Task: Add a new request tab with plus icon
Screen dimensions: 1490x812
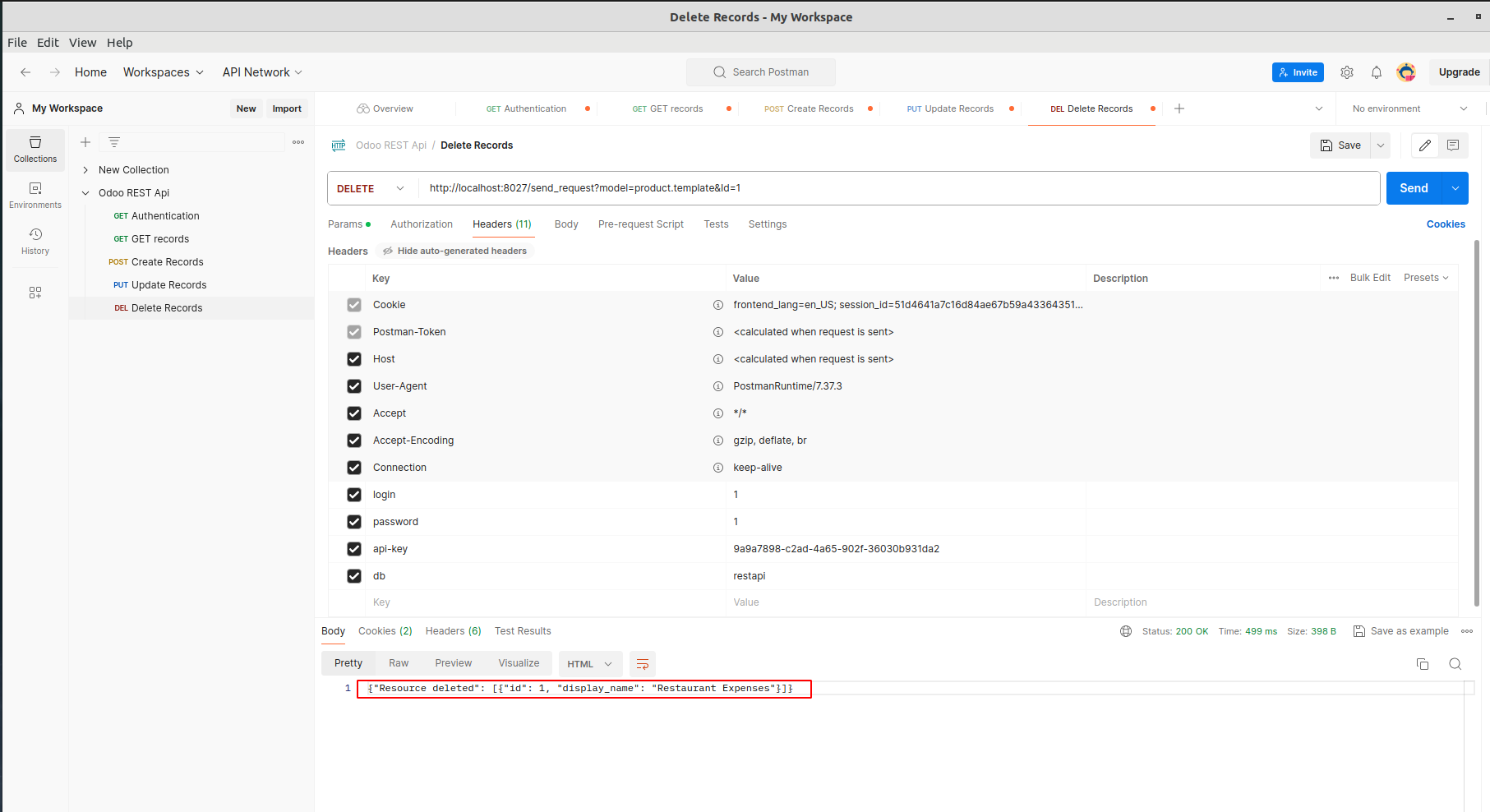Action: tap(1179, 108)
